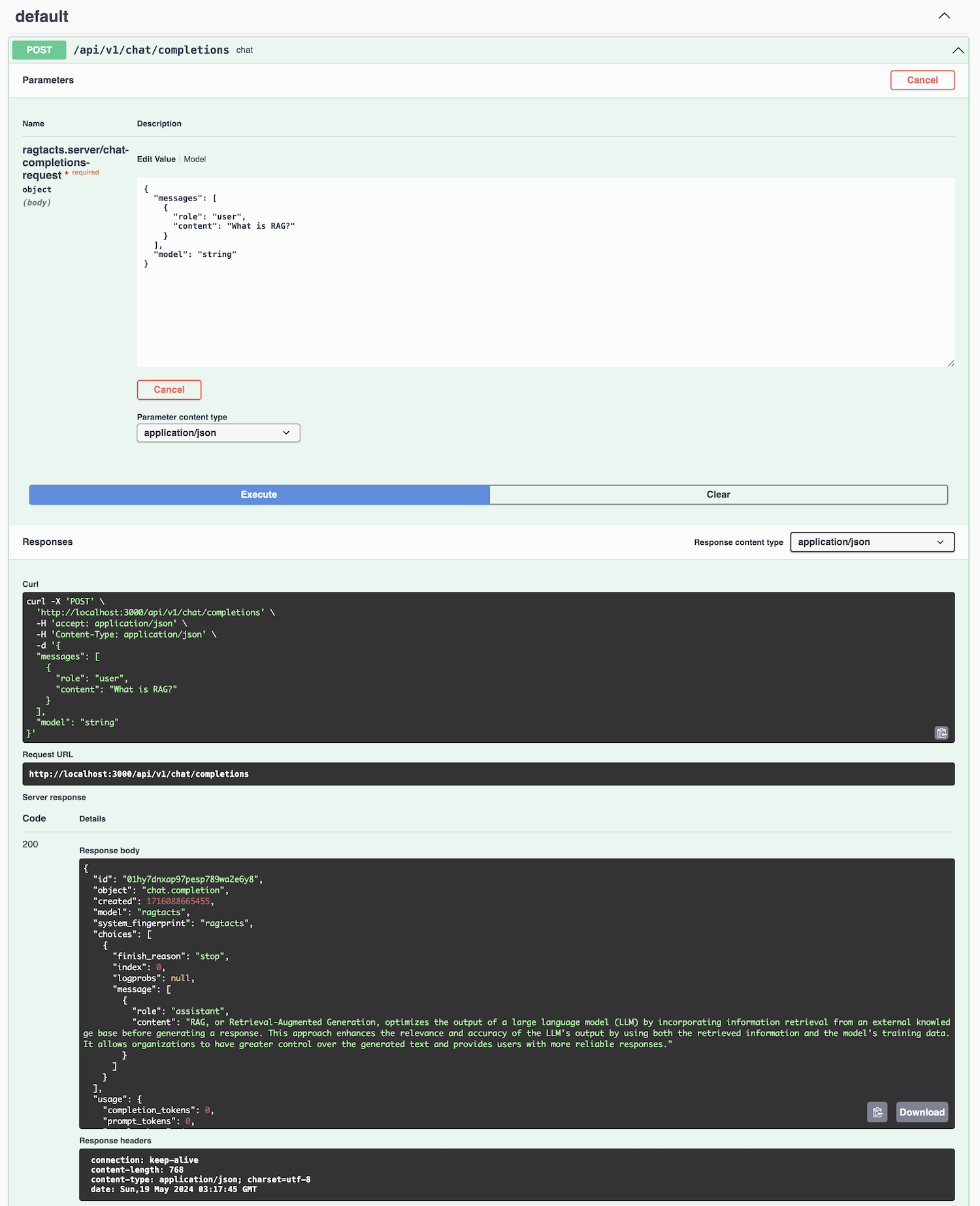Click the "finish_reason": "stop" line
Screen dimensions: 980x1206
pyautogui.click(x=171, y=956)
